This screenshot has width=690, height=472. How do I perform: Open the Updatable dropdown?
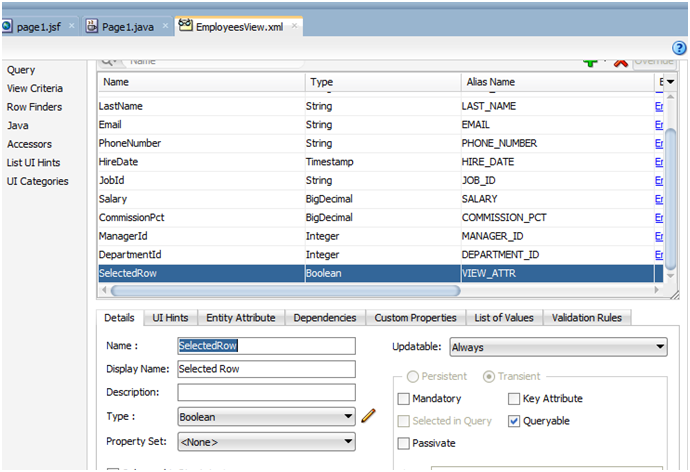tap(558, 347)
